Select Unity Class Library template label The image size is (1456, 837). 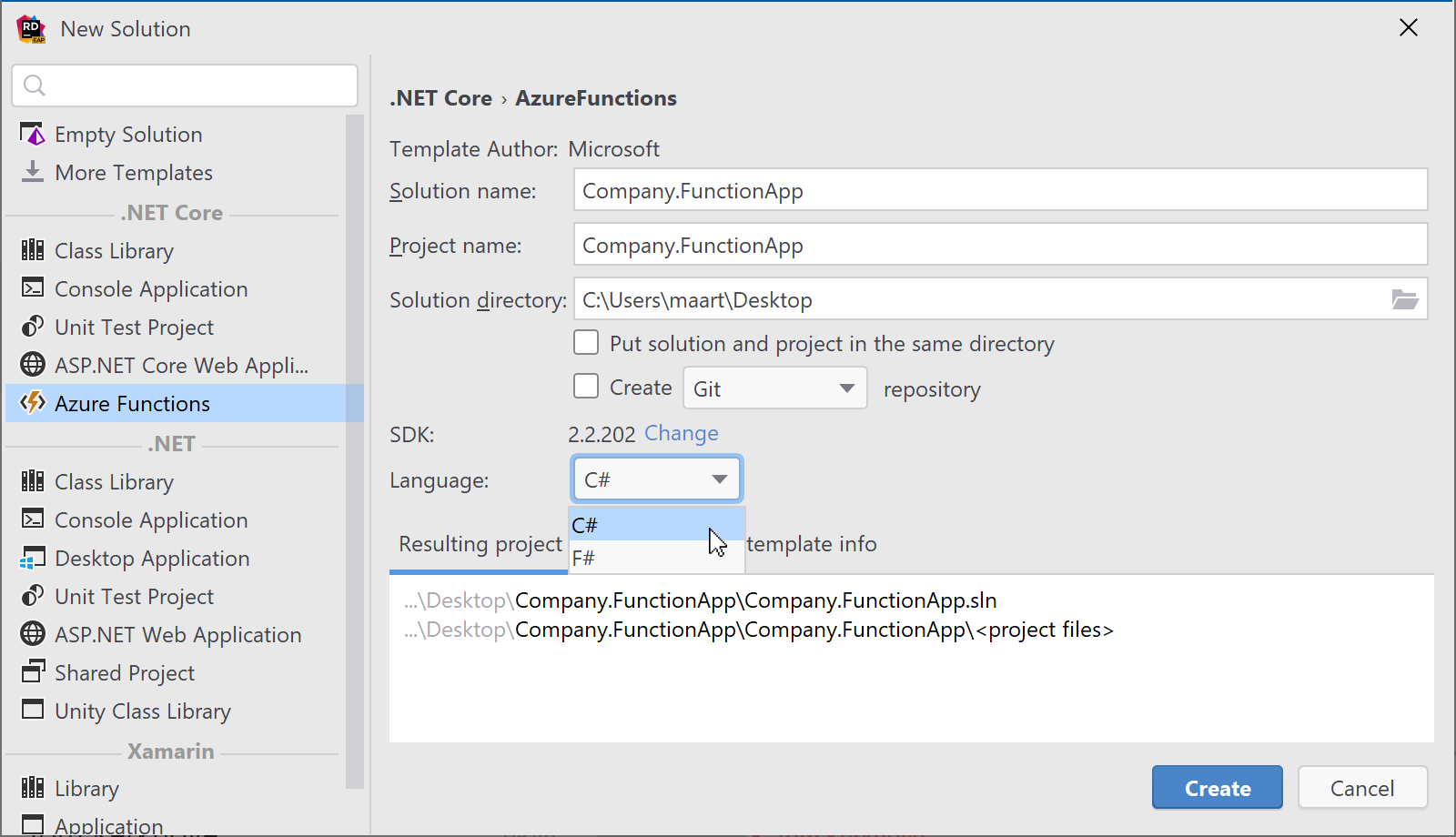point(143,711)
